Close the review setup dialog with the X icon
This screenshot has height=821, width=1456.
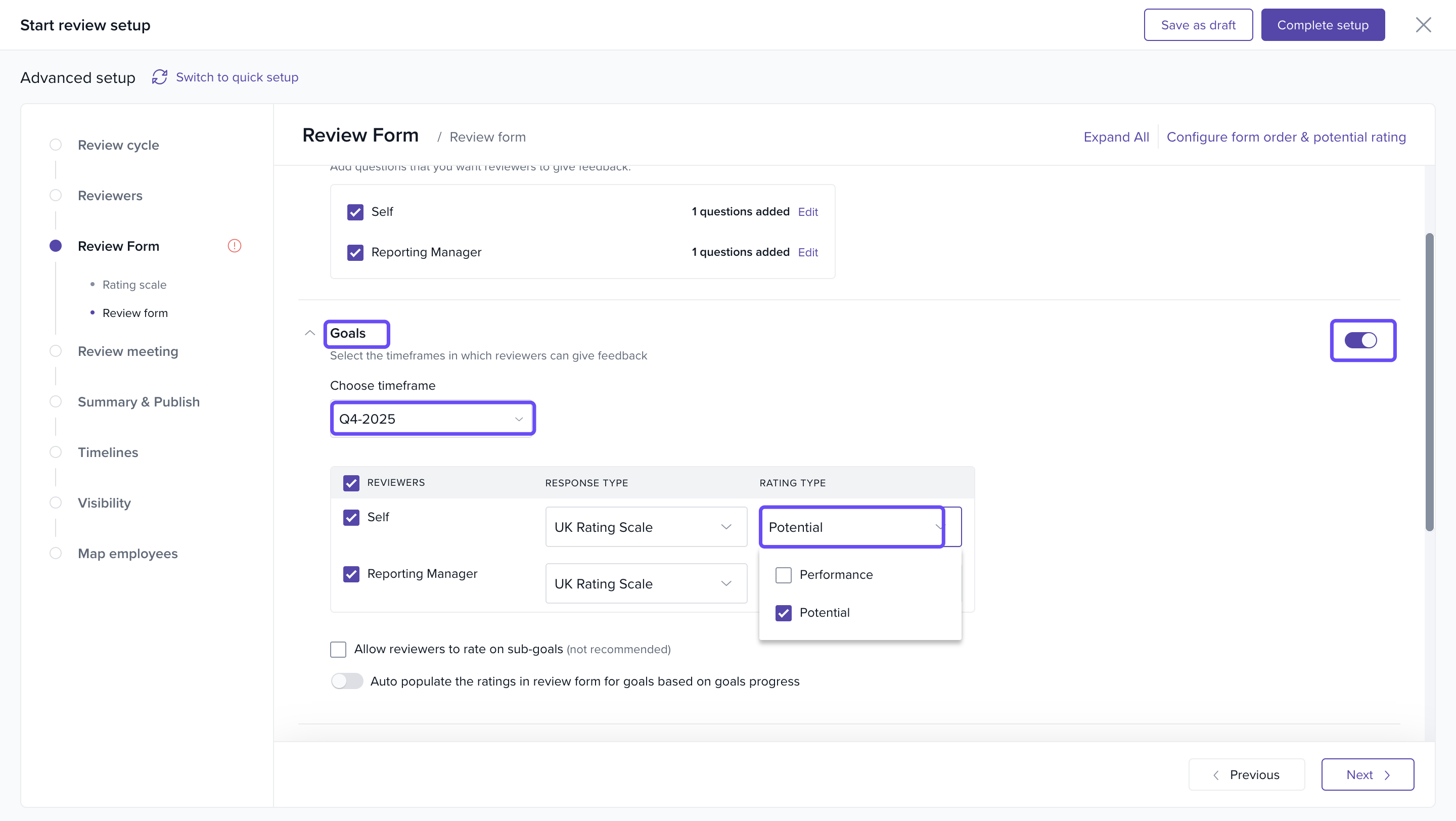pos(1423,25)
